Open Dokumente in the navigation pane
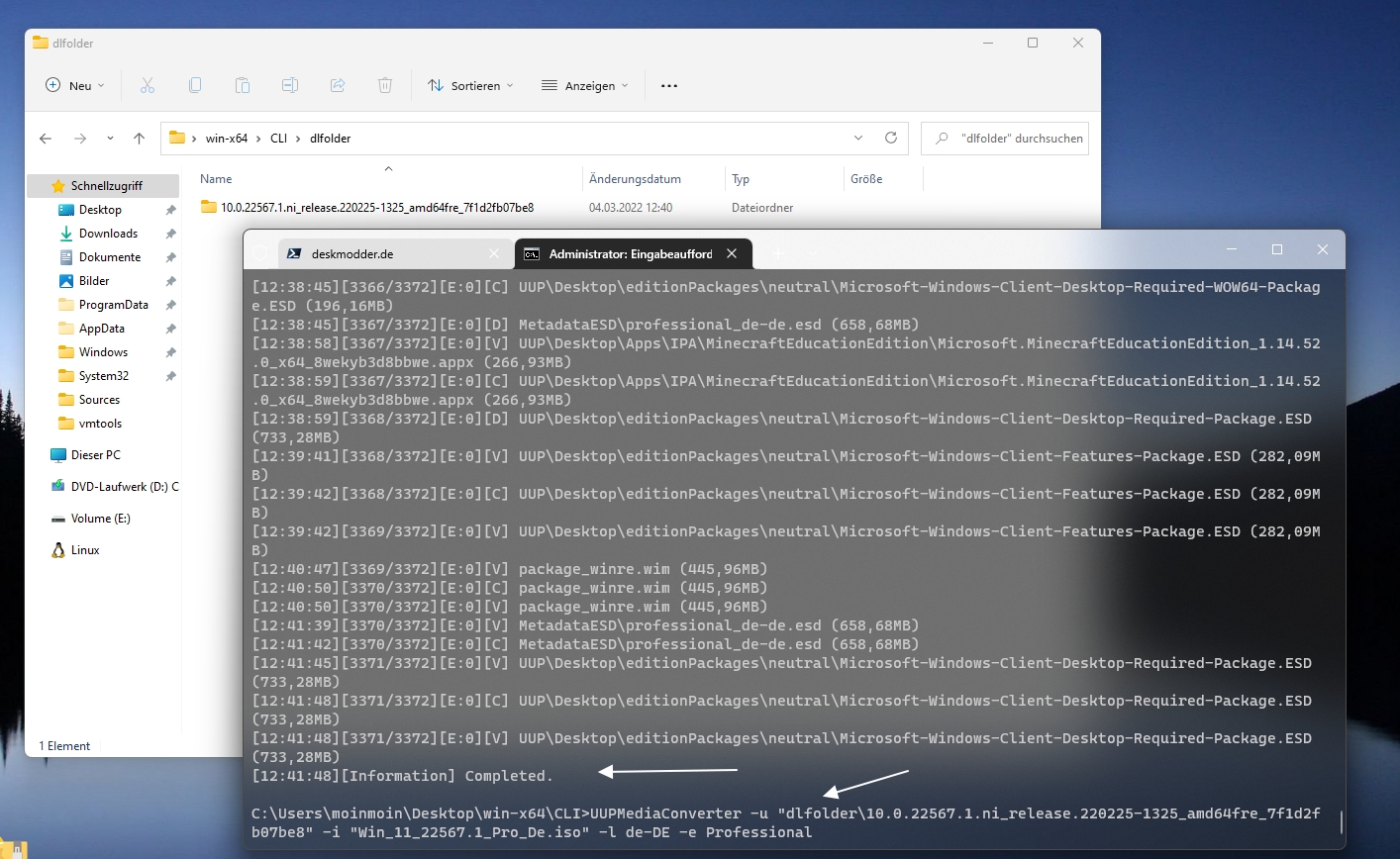The image size is (1400, 859). (x=110, y=257)
